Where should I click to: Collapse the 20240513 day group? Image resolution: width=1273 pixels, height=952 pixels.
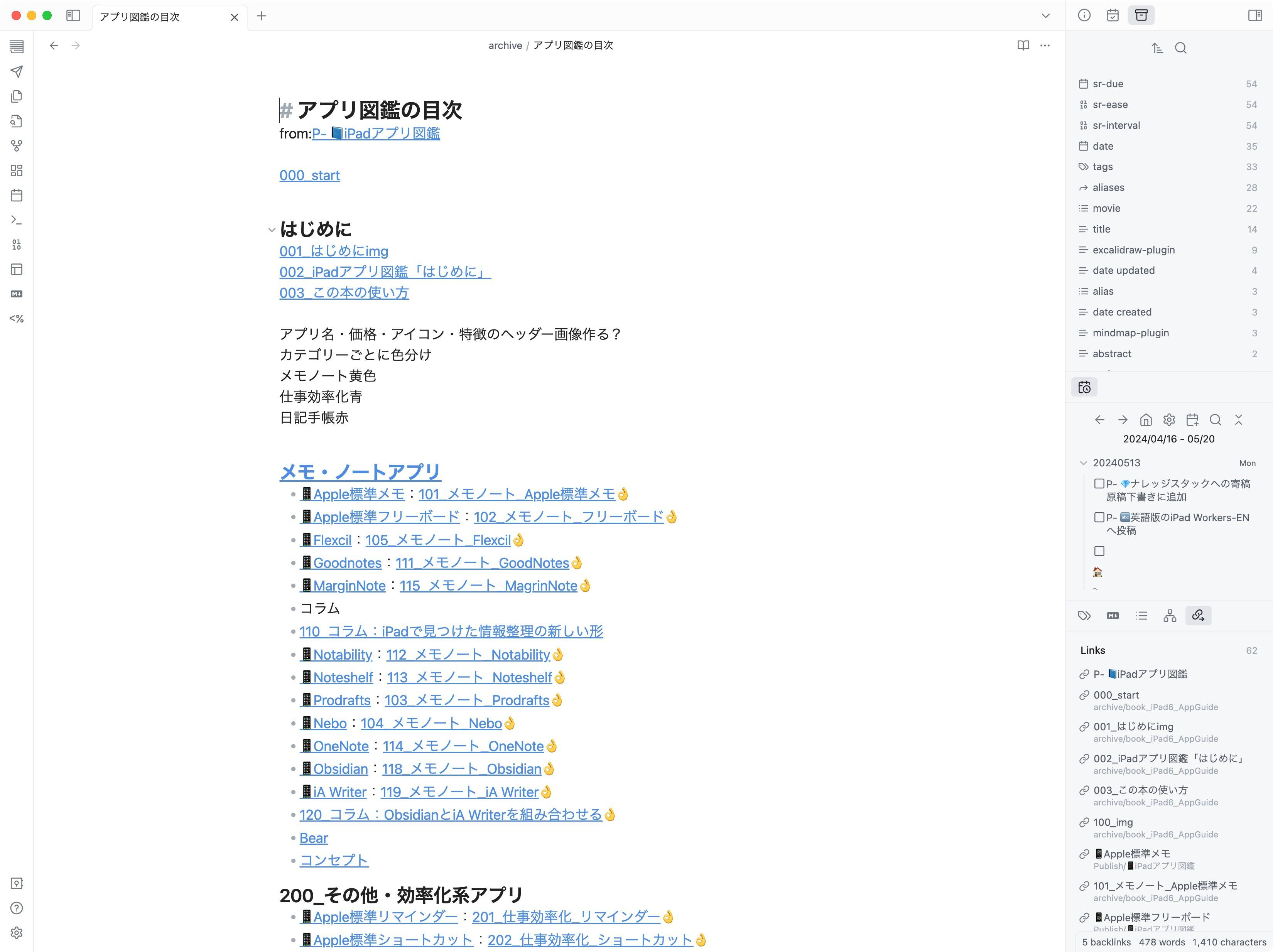(1083, 463)
